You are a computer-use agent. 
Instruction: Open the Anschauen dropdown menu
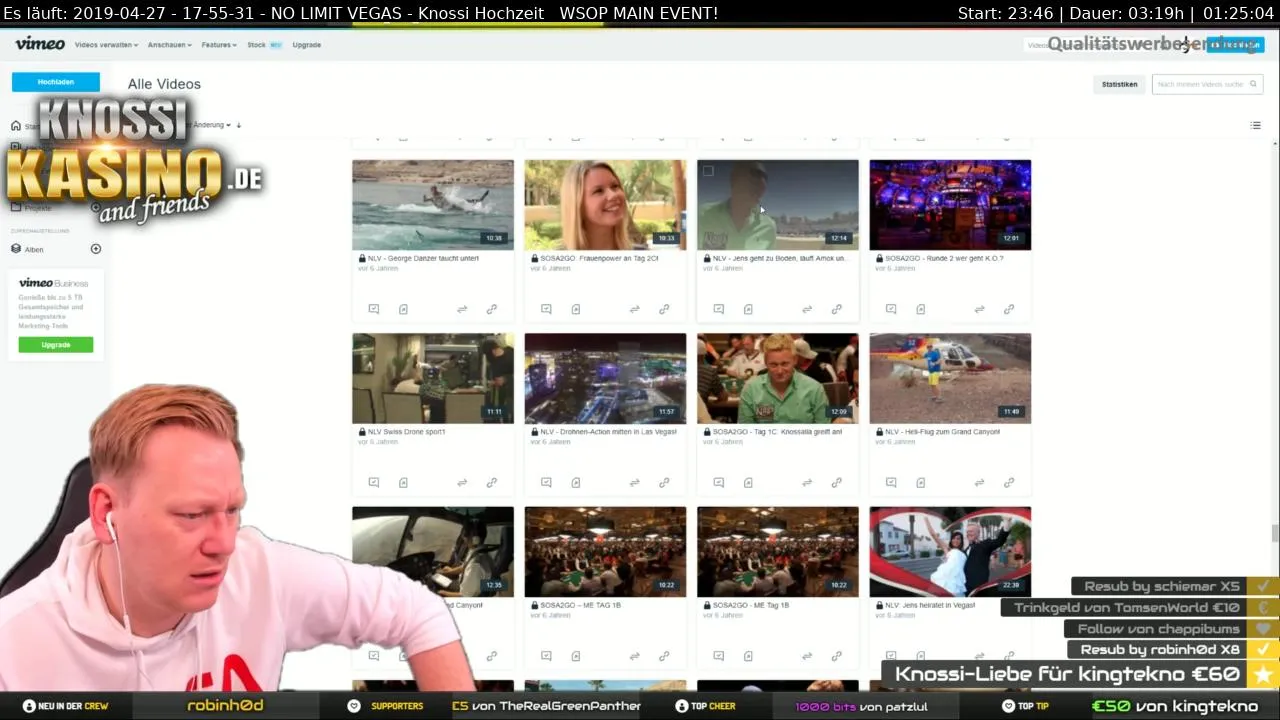click(170, 45)
